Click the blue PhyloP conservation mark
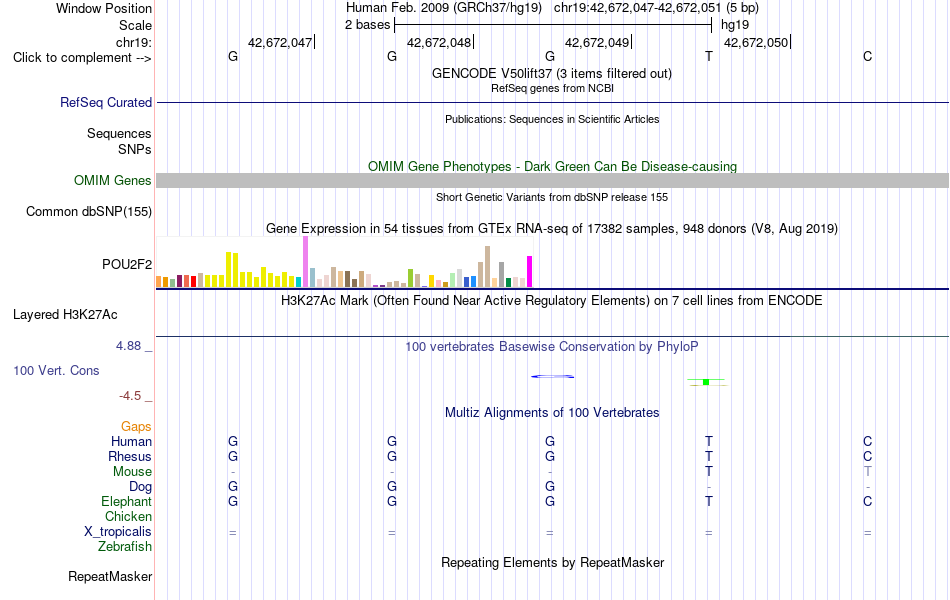 tap(553, 376)
